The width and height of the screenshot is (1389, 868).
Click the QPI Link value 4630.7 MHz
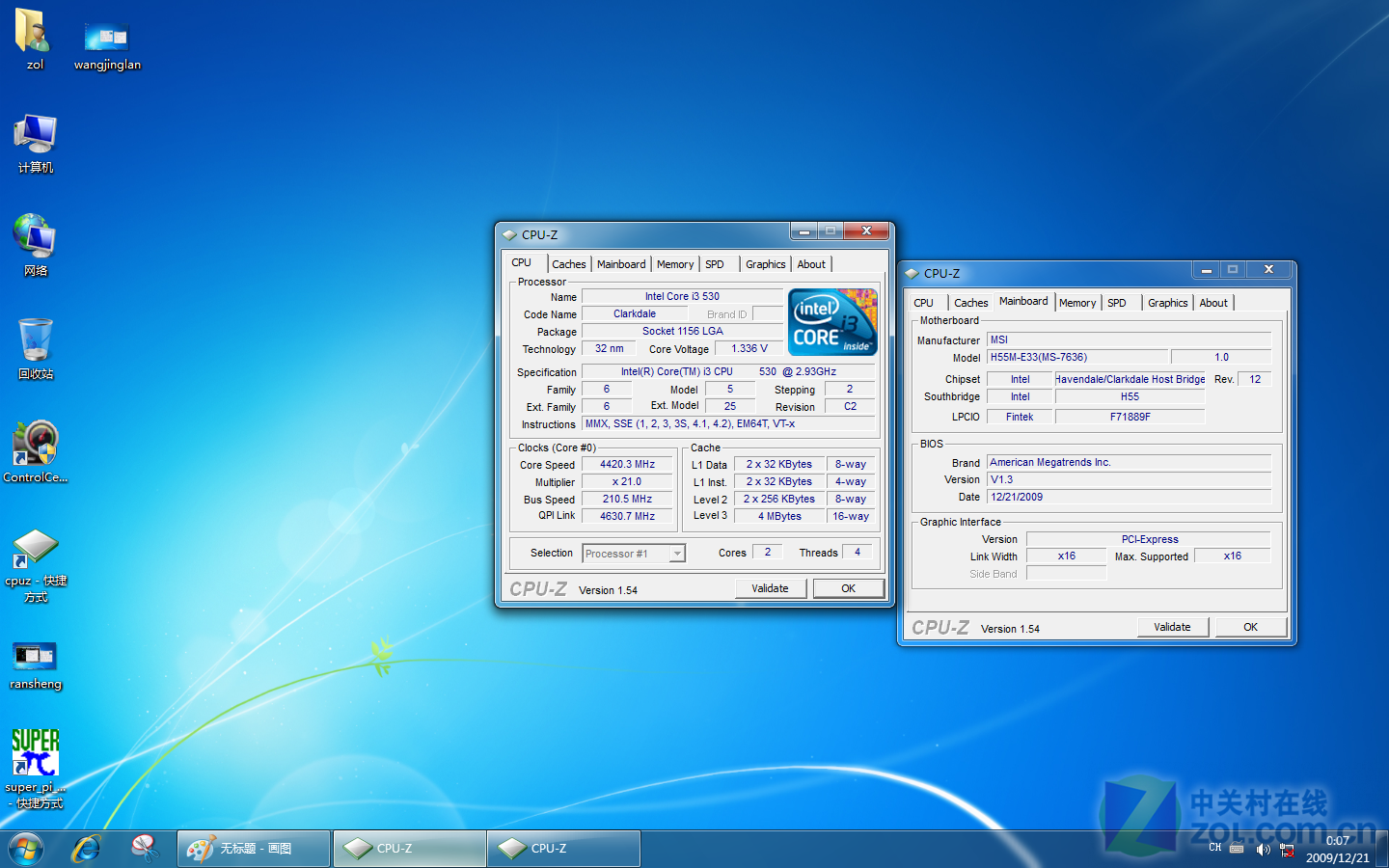pos(628,516)
